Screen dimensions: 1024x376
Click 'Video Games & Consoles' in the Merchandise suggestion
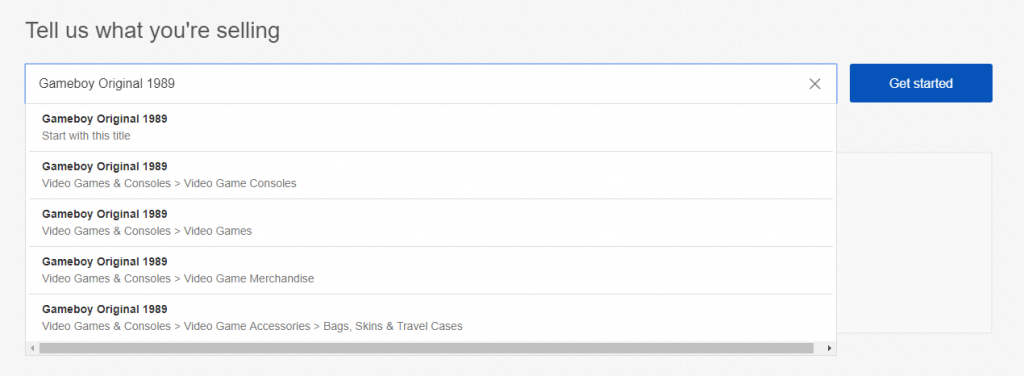[x=106, y=278]
